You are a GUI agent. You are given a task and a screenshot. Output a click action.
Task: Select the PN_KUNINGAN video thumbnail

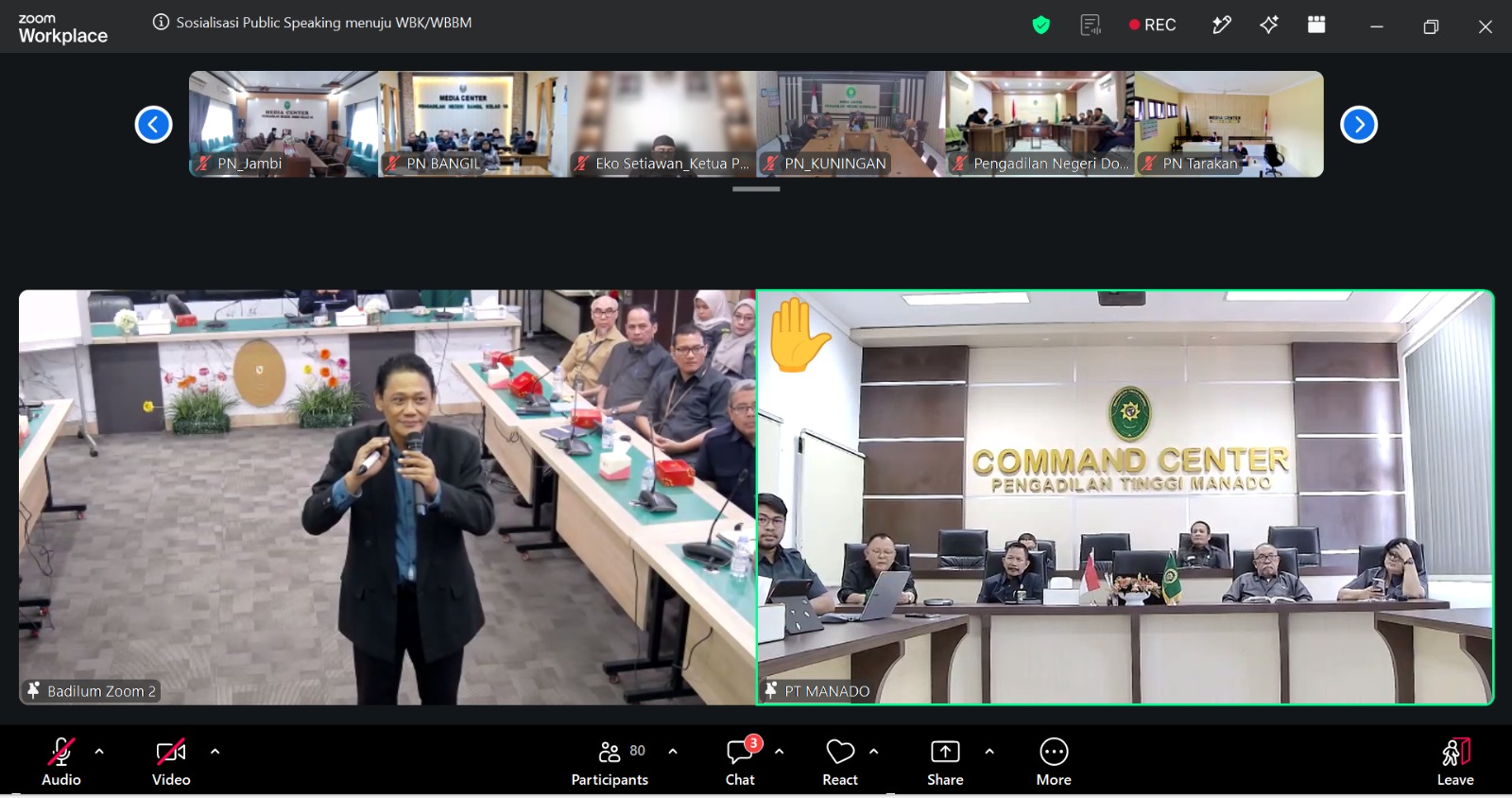point(850,124)
